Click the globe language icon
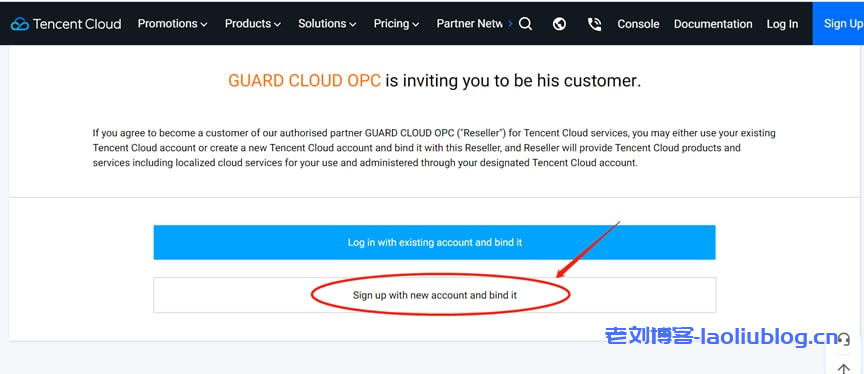 [x=559, y=24]
